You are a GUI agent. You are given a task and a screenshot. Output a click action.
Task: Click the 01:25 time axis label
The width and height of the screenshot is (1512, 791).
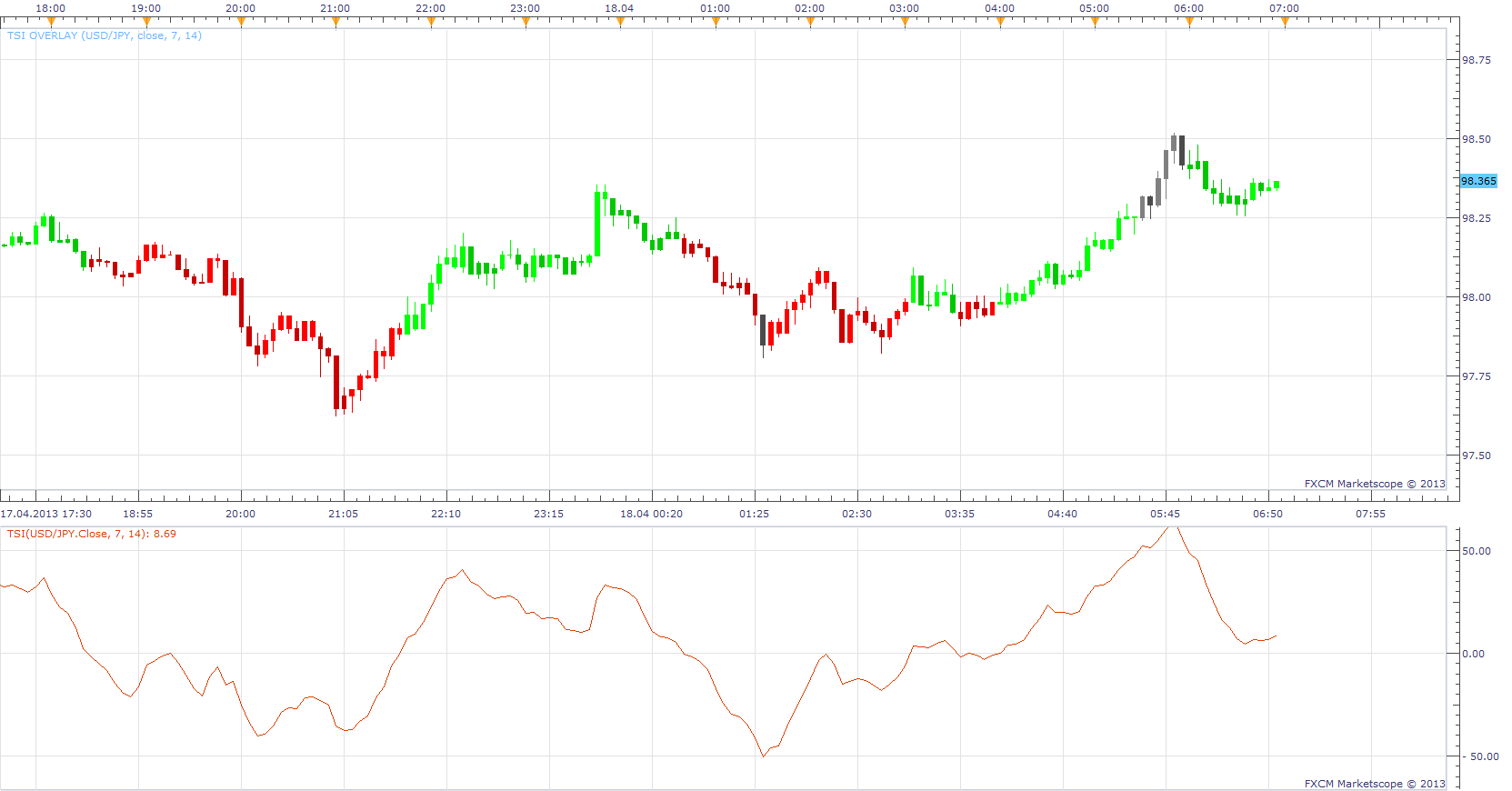[755, 514]
